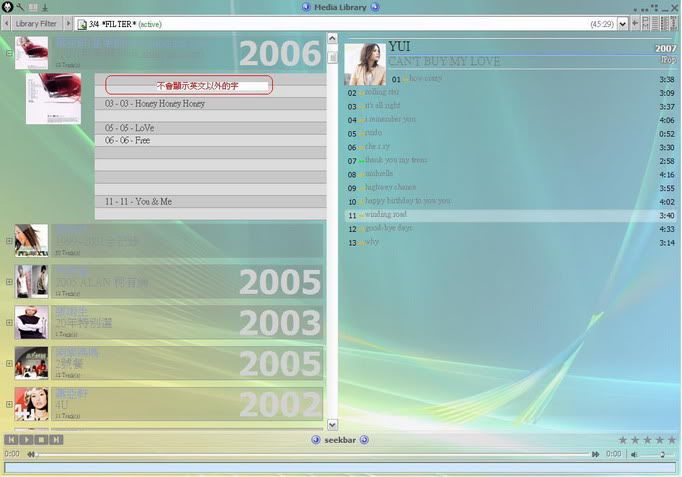Open the playlist filter dropdown arrow
This screenshot has height=477, width=682.
point(622,23)
